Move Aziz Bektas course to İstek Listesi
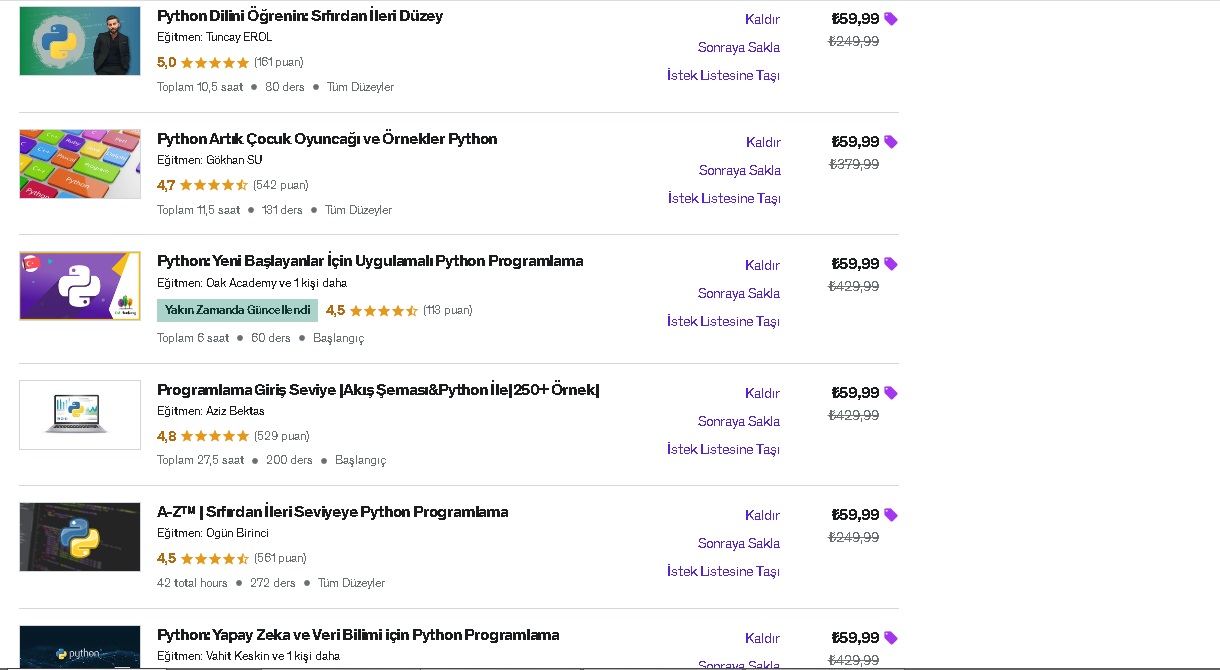1220x670 pixels. coord(723,449)
